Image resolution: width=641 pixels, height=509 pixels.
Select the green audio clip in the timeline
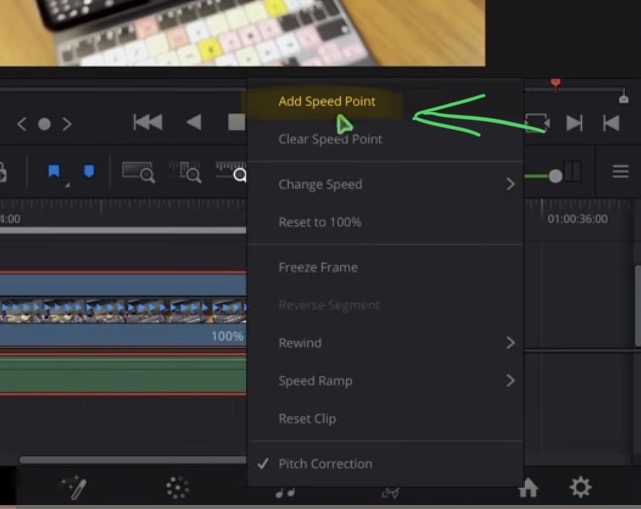pyautogui.click(x=123, y=375)
